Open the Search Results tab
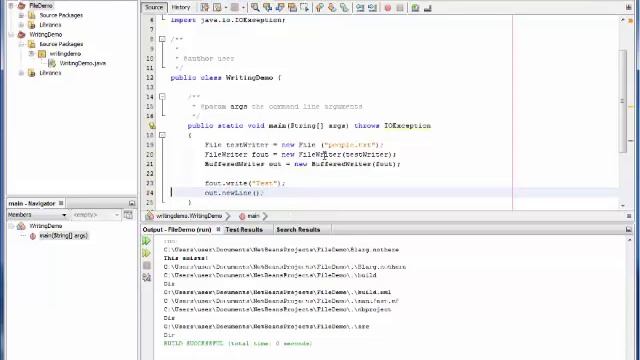Screen dimensions: 640x360 coord(298,230)
